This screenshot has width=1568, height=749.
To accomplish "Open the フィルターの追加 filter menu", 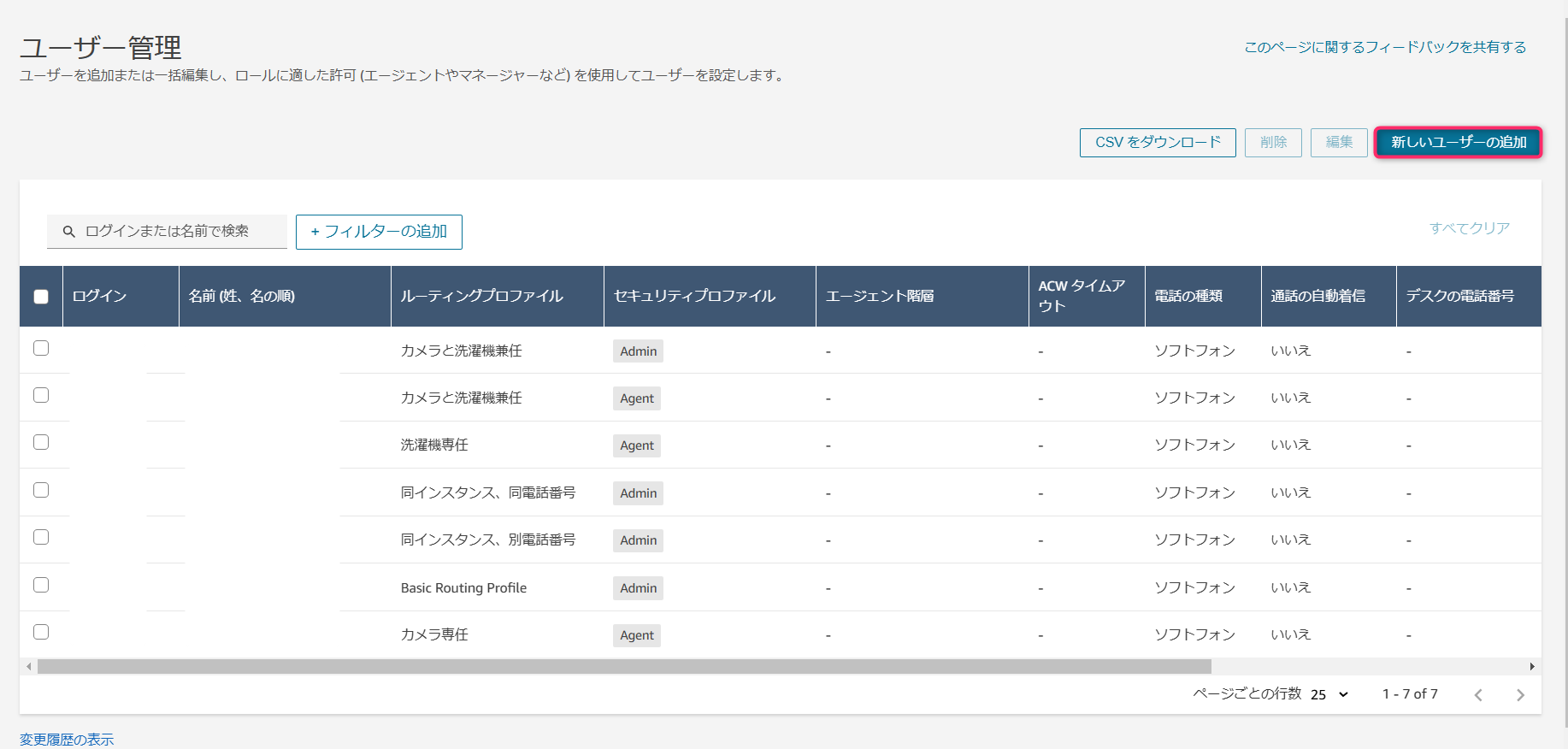I will click(x=379, y=232).
